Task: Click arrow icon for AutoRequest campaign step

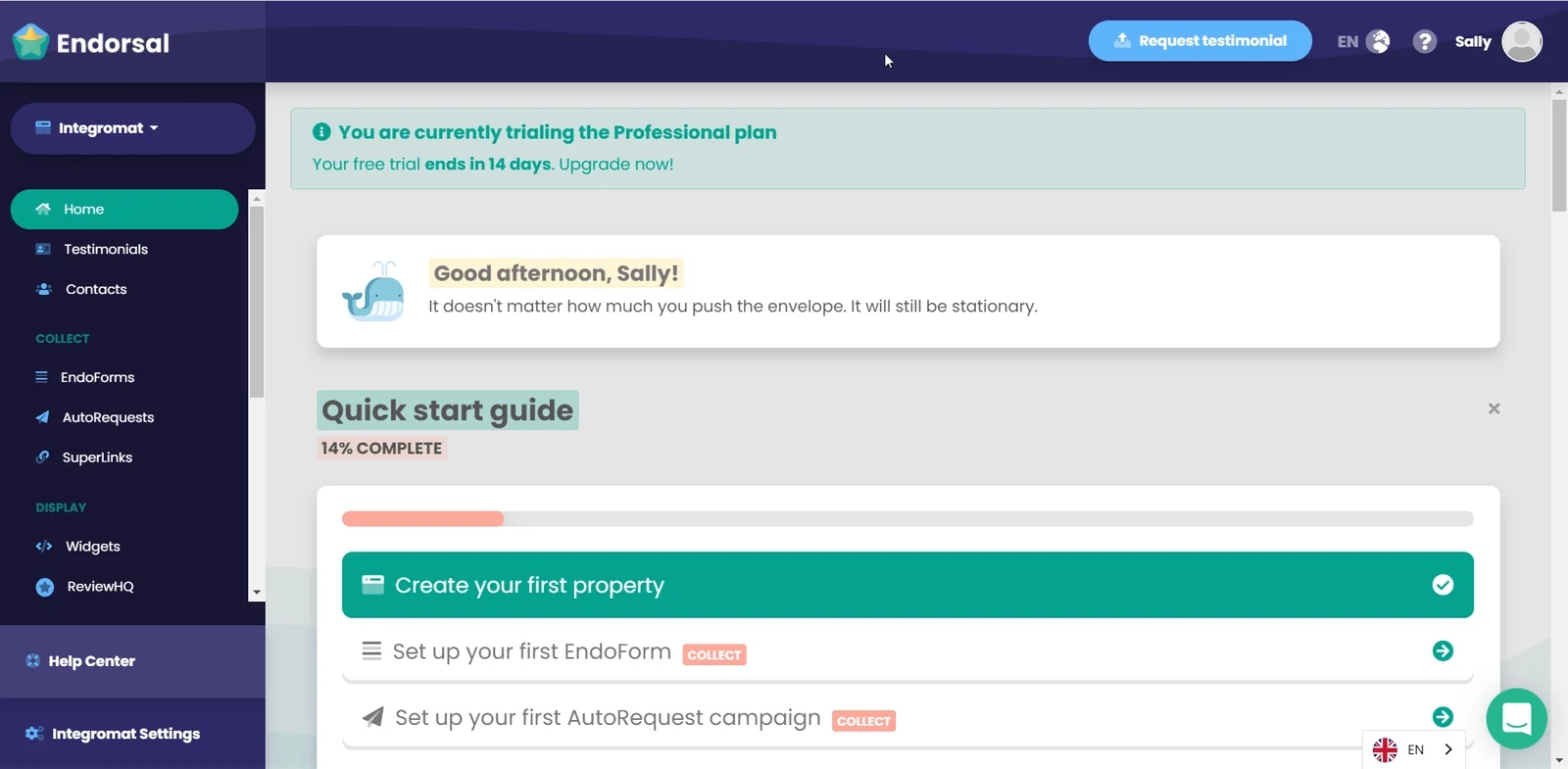Action: (1443, 717)
